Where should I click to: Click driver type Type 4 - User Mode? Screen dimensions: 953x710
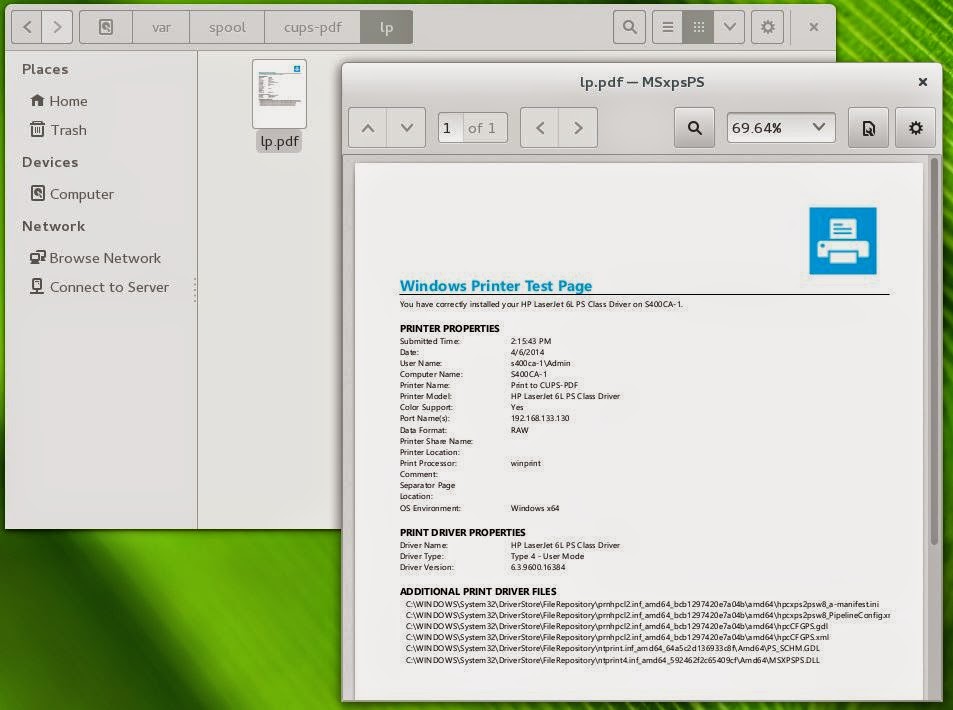point(547,556)
